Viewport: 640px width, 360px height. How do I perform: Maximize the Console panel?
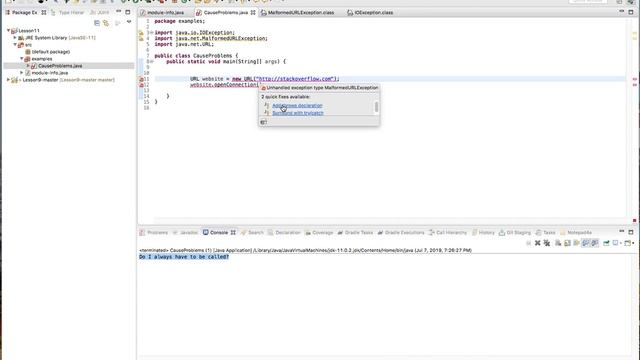click(631, 232)
